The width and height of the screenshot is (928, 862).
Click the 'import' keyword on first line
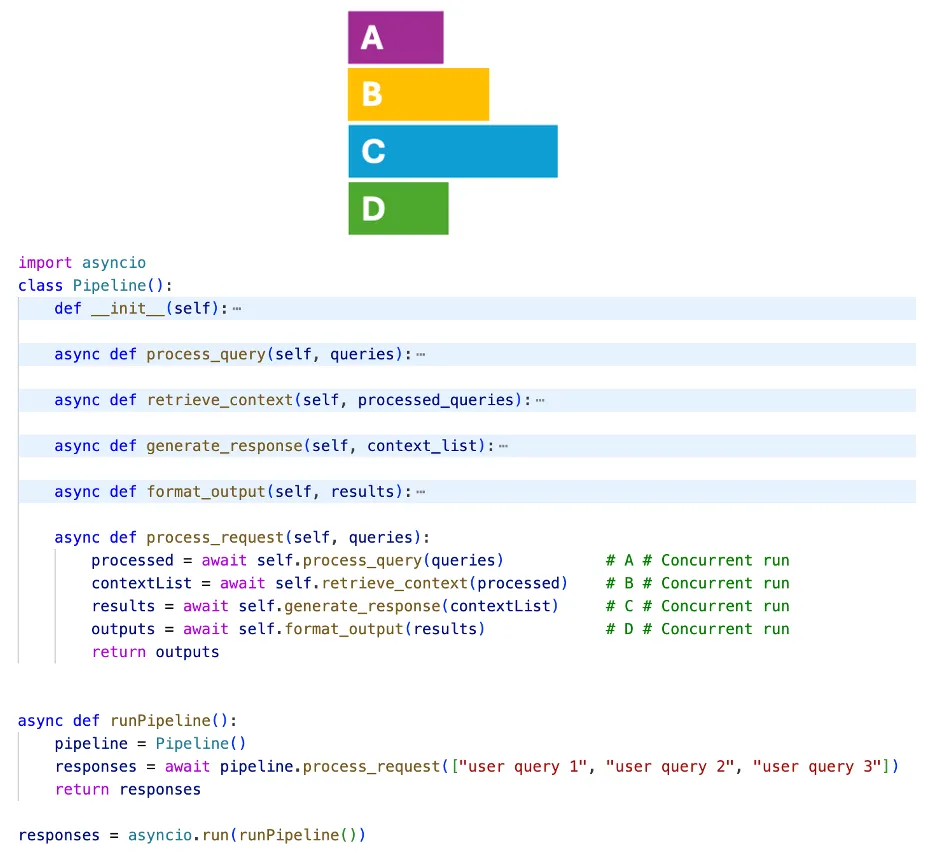45,262
